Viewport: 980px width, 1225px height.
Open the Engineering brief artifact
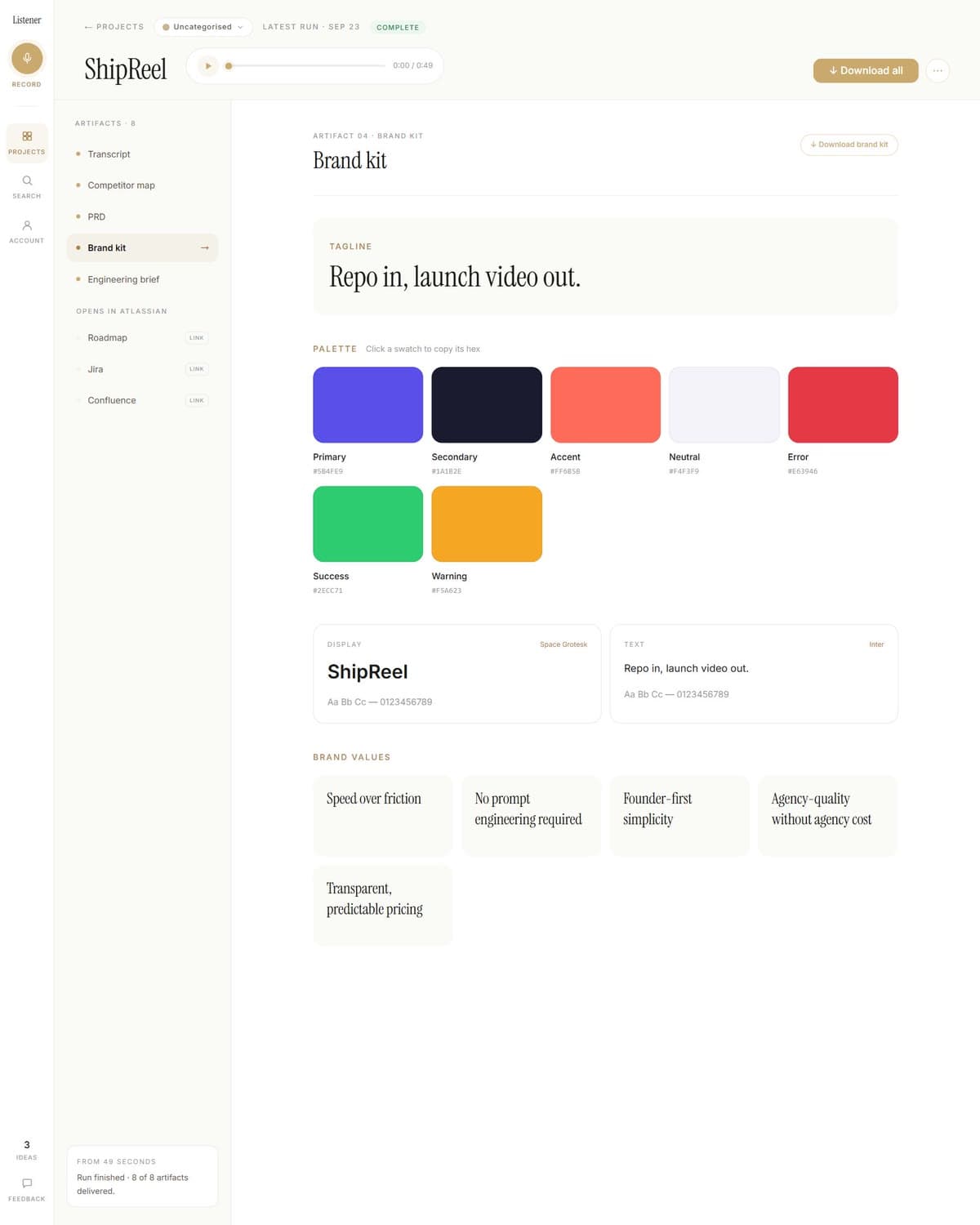(142, 279)
